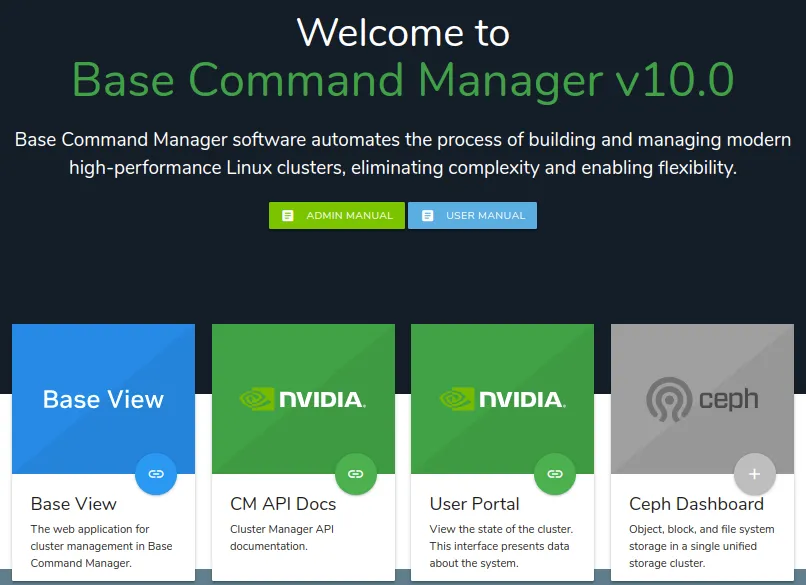Click the blue Base View card image
The image size is (806, 585).
[103, 398]
